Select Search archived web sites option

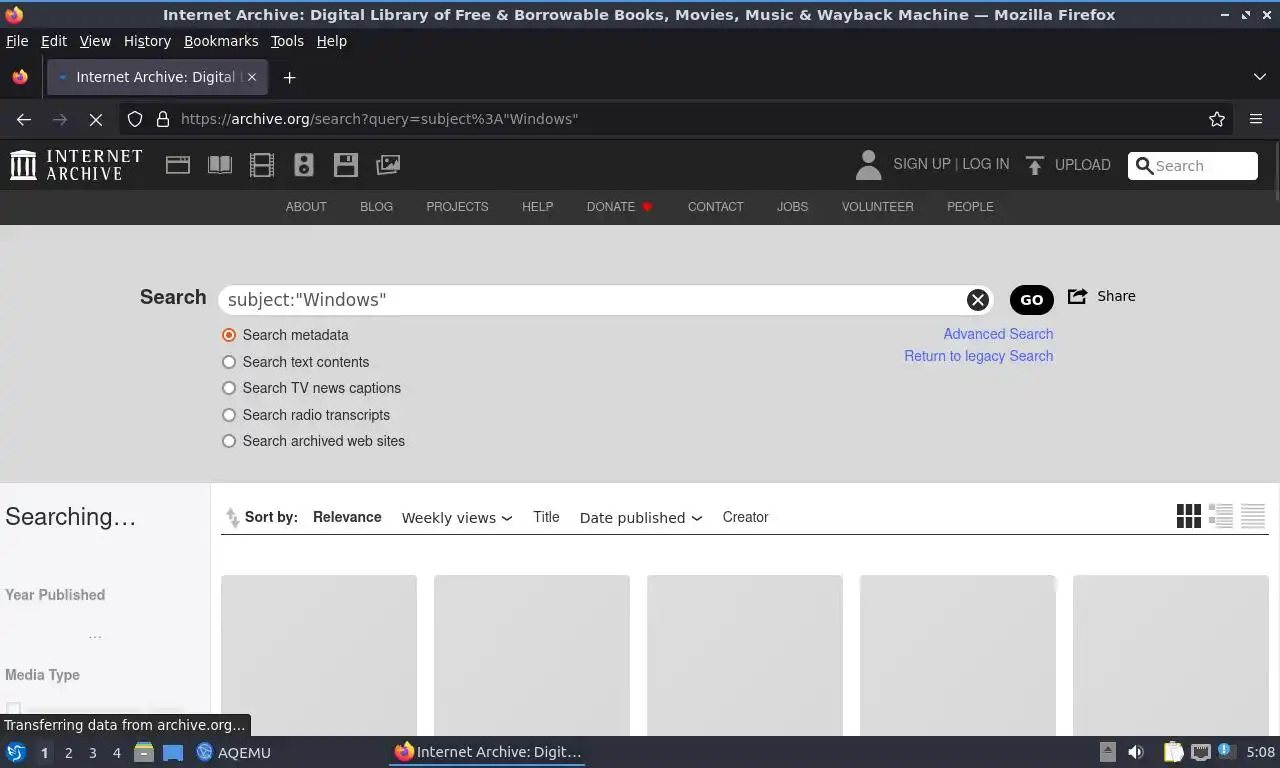[229, 441]
